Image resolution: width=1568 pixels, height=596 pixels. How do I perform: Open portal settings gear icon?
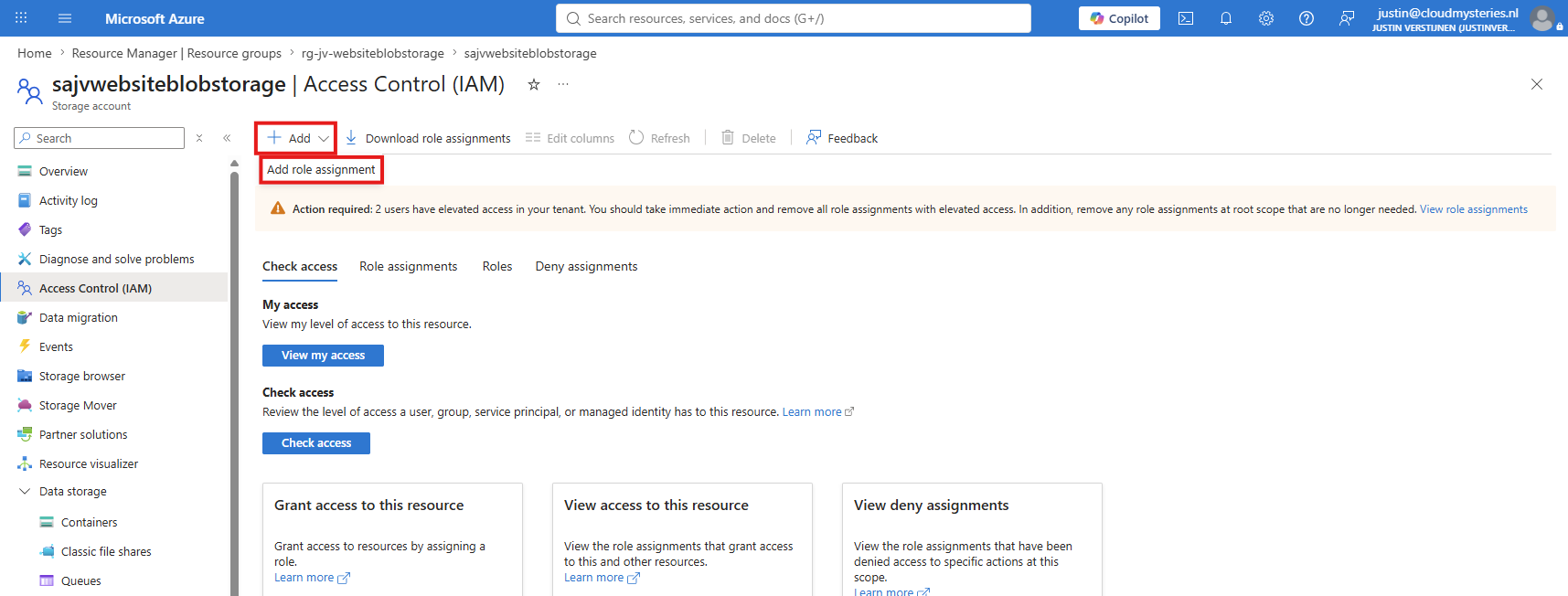click(1266, 18)
